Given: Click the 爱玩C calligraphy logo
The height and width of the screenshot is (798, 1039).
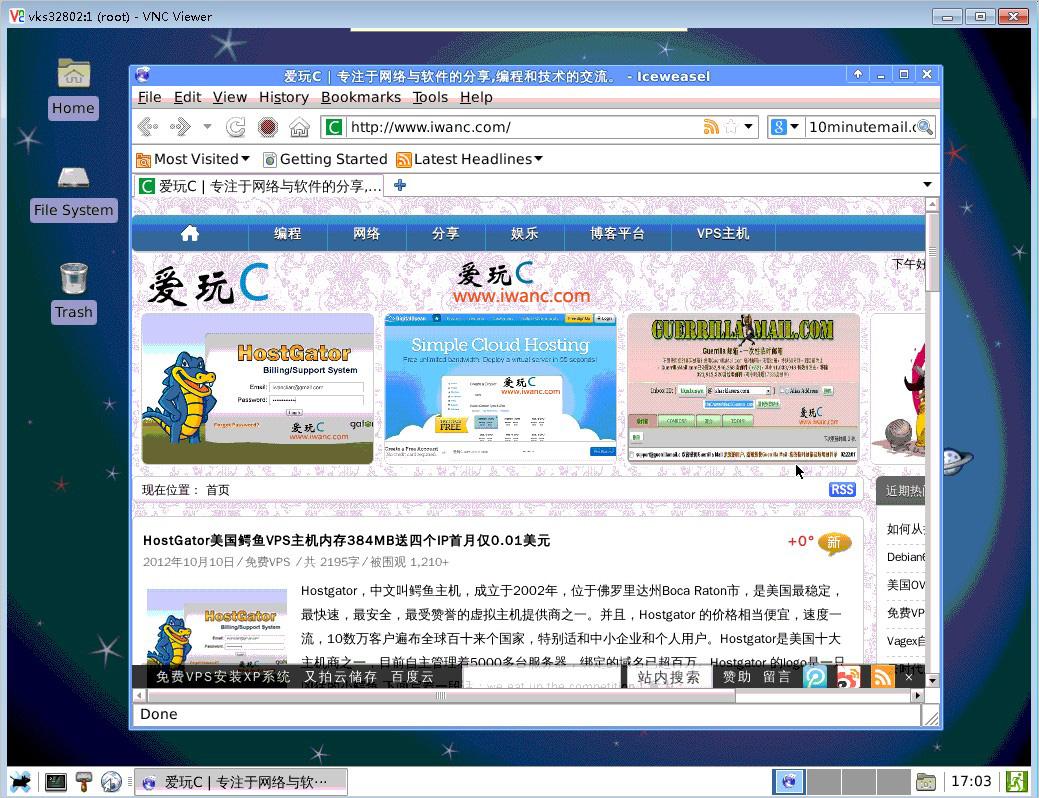Looking at the screenshot, I should (x=208, y=284).
